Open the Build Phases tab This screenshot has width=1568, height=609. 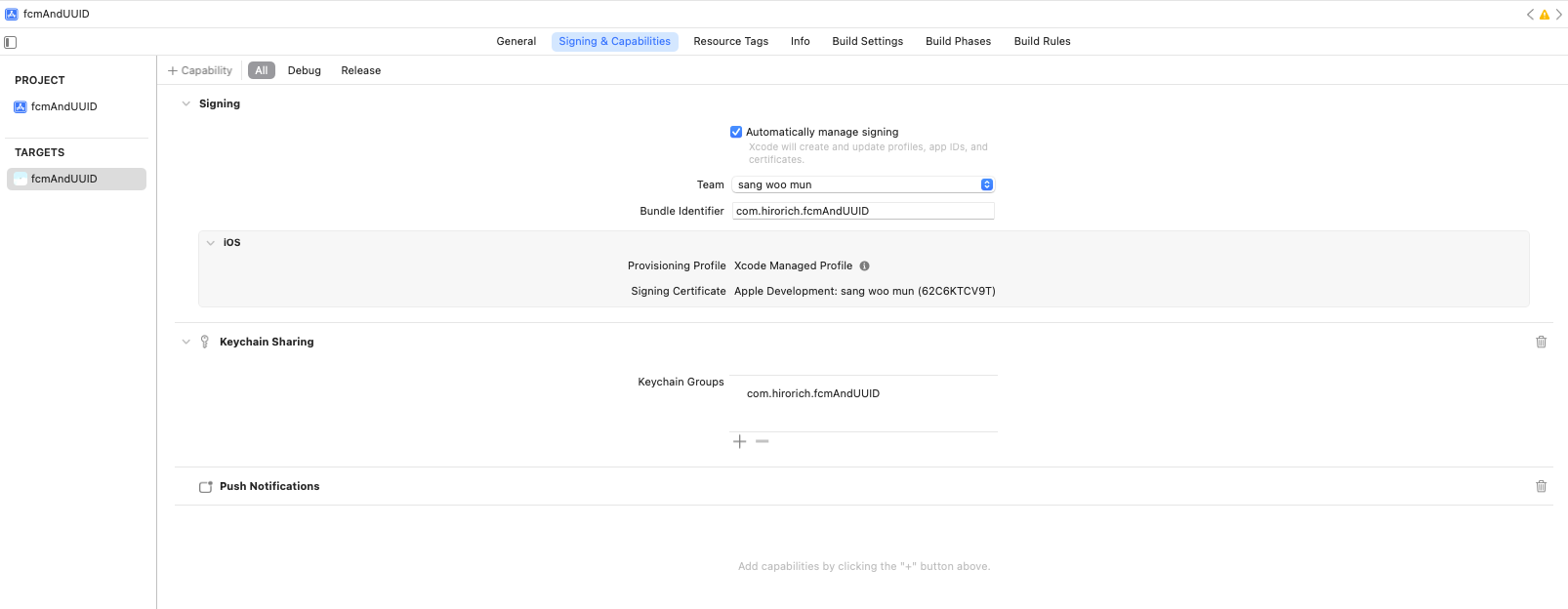pos(959,41)
